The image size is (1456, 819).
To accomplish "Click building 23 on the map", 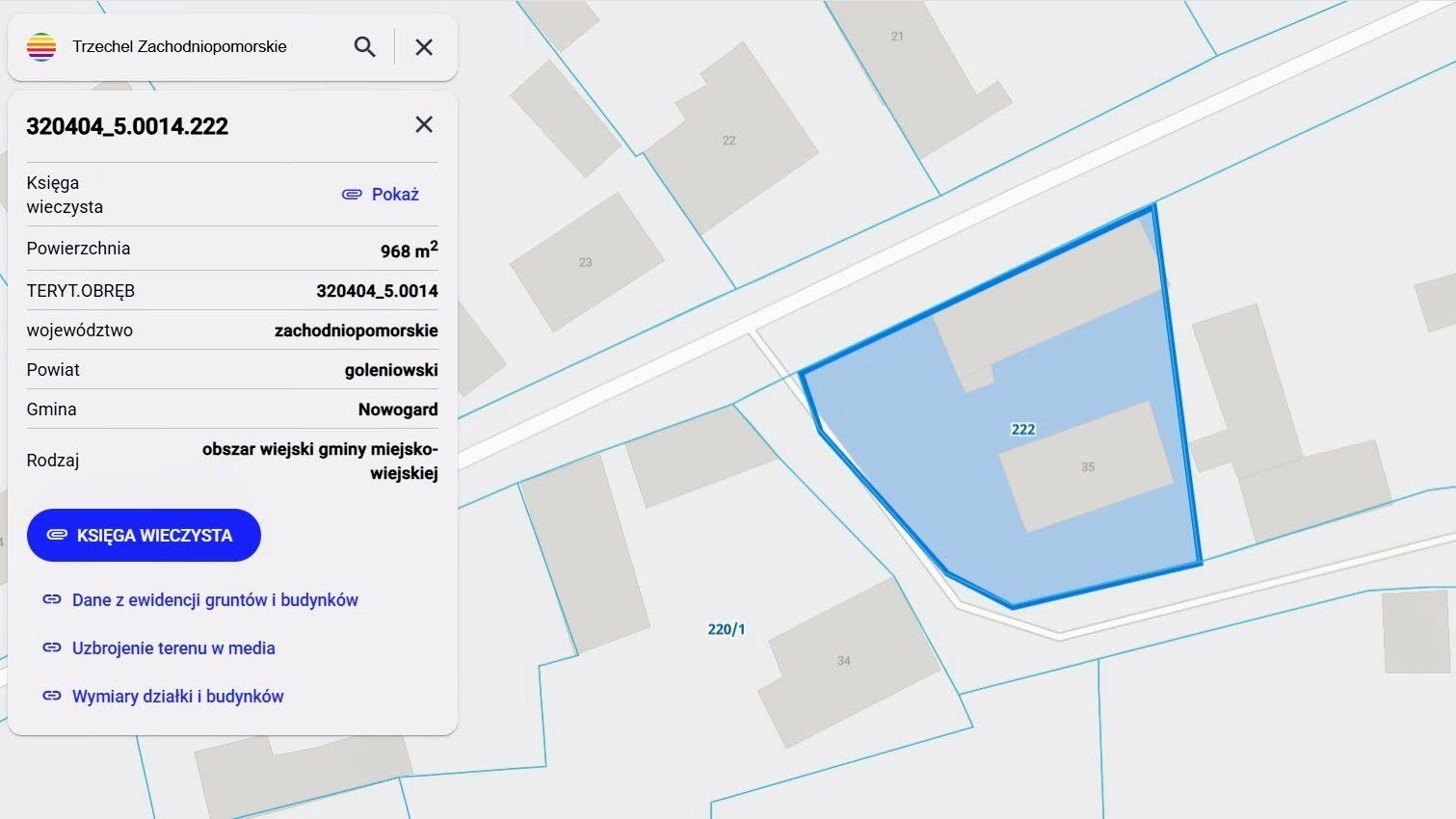I will tap(586, 262).
